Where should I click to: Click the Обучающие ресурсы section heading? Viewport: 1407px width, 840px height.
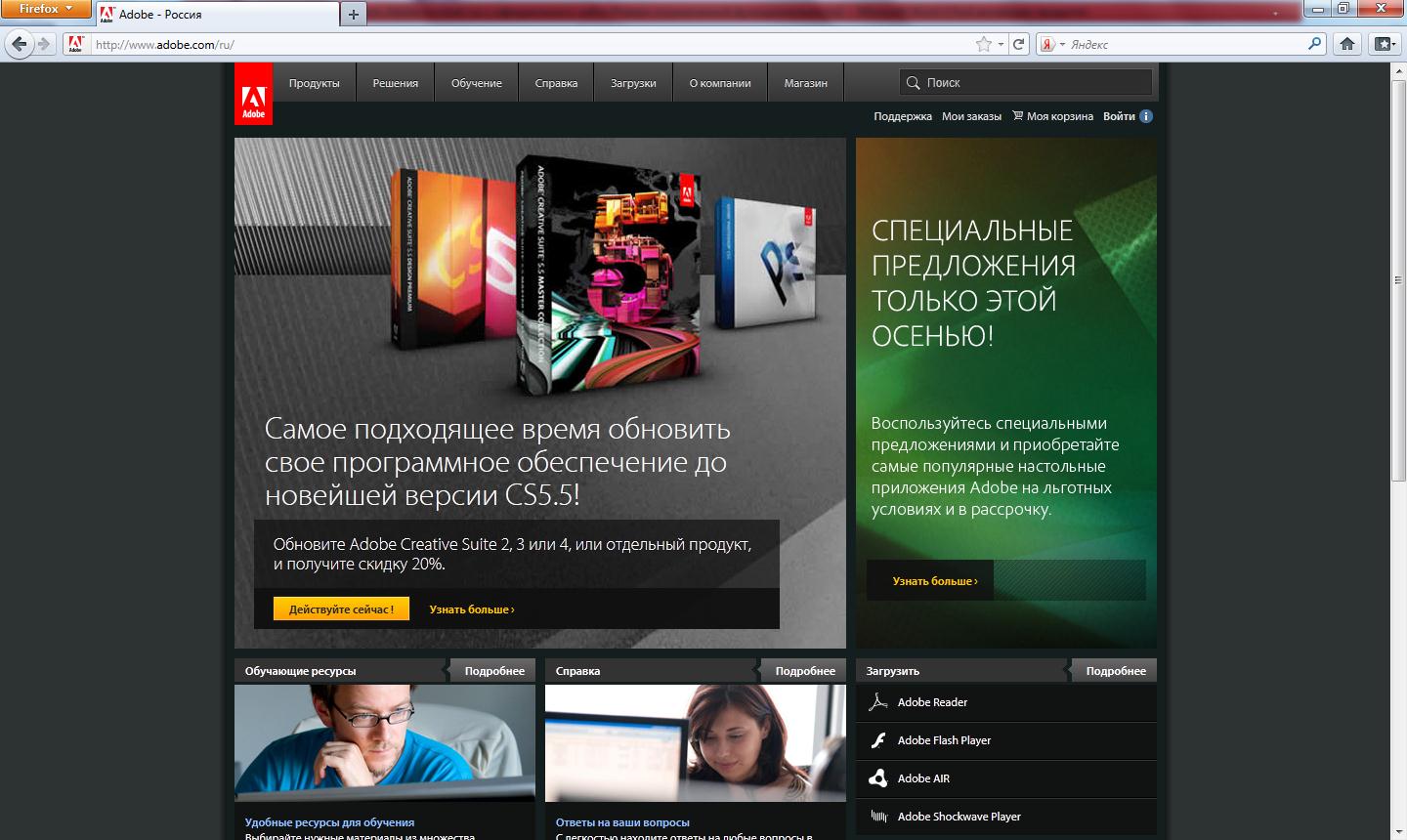pos(300,671)
